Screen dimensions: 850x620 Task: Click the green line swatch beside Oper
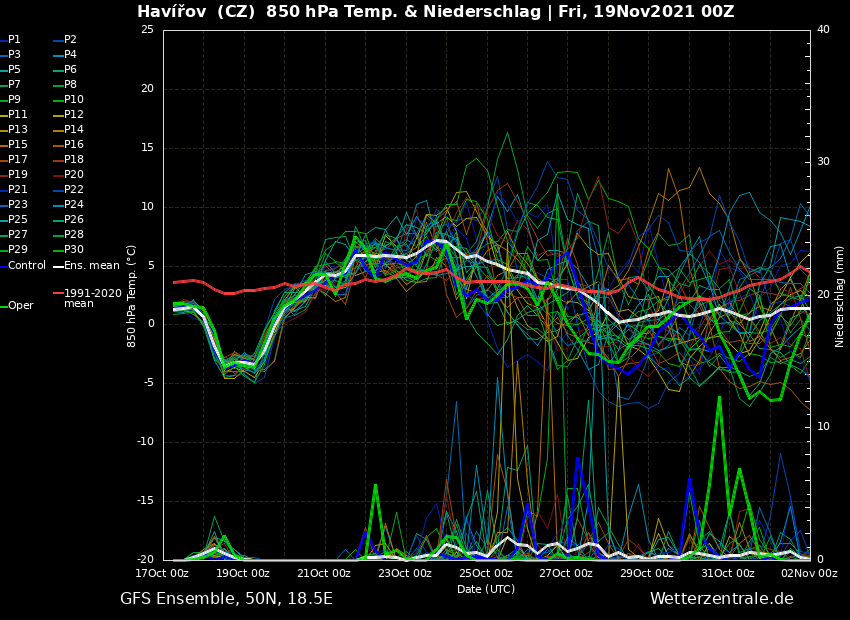pyautogui.click(x=4, y=306)
